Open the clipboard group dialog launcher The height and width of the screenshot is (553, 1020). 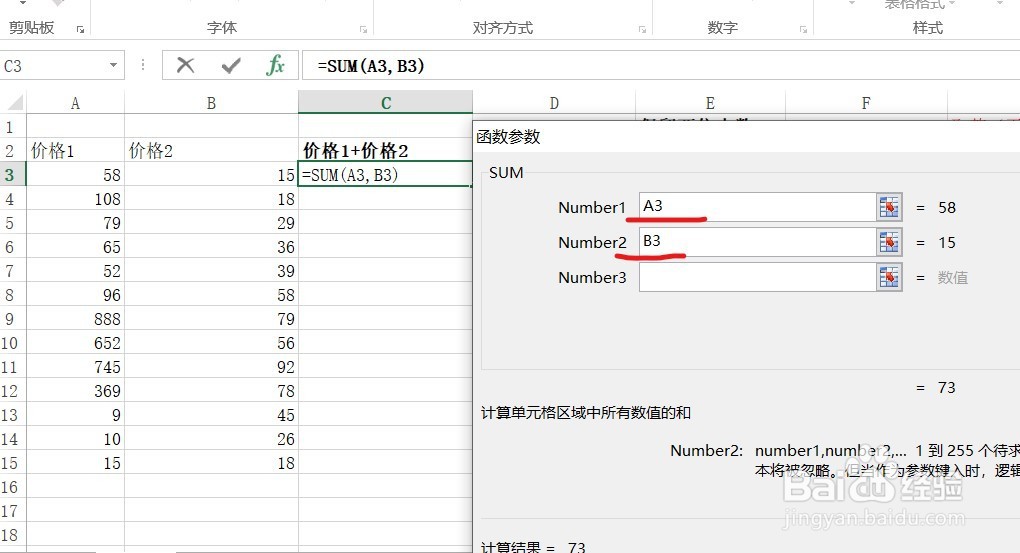(x=81, y=29)
